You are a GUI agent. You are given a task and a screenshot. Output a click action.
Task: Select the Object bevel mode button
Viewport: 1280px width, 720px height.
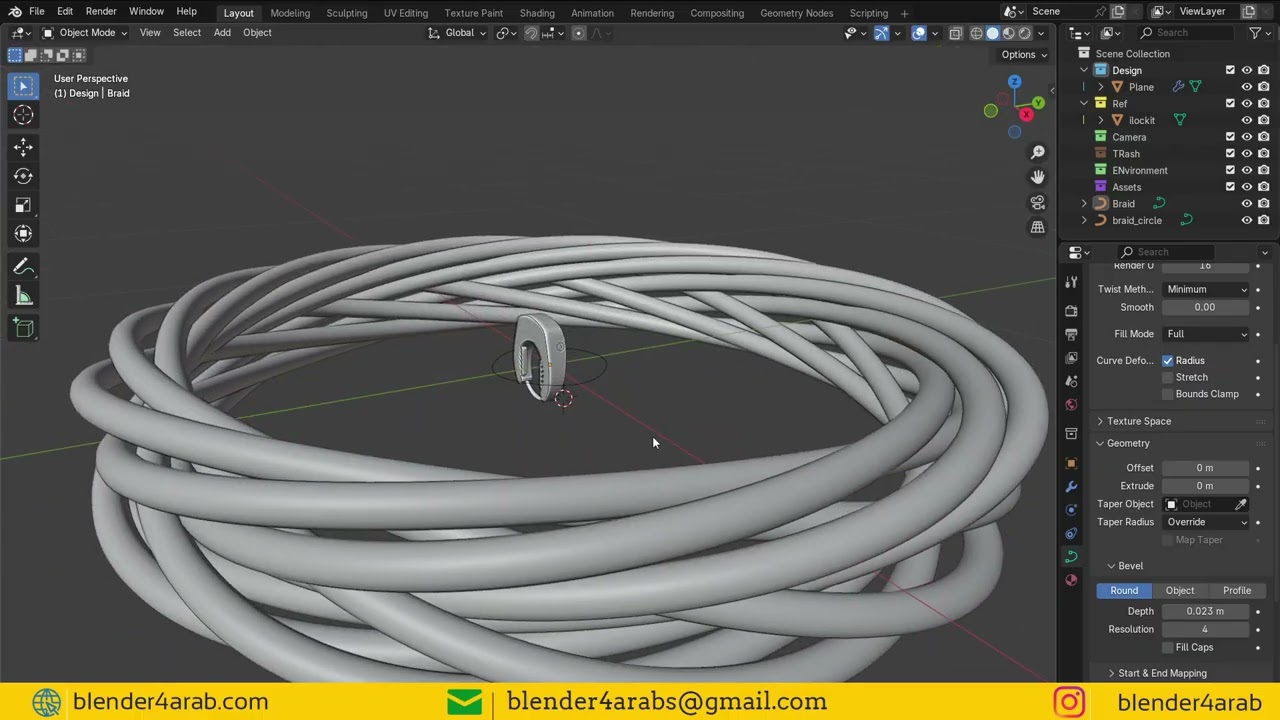(1180, 590)
